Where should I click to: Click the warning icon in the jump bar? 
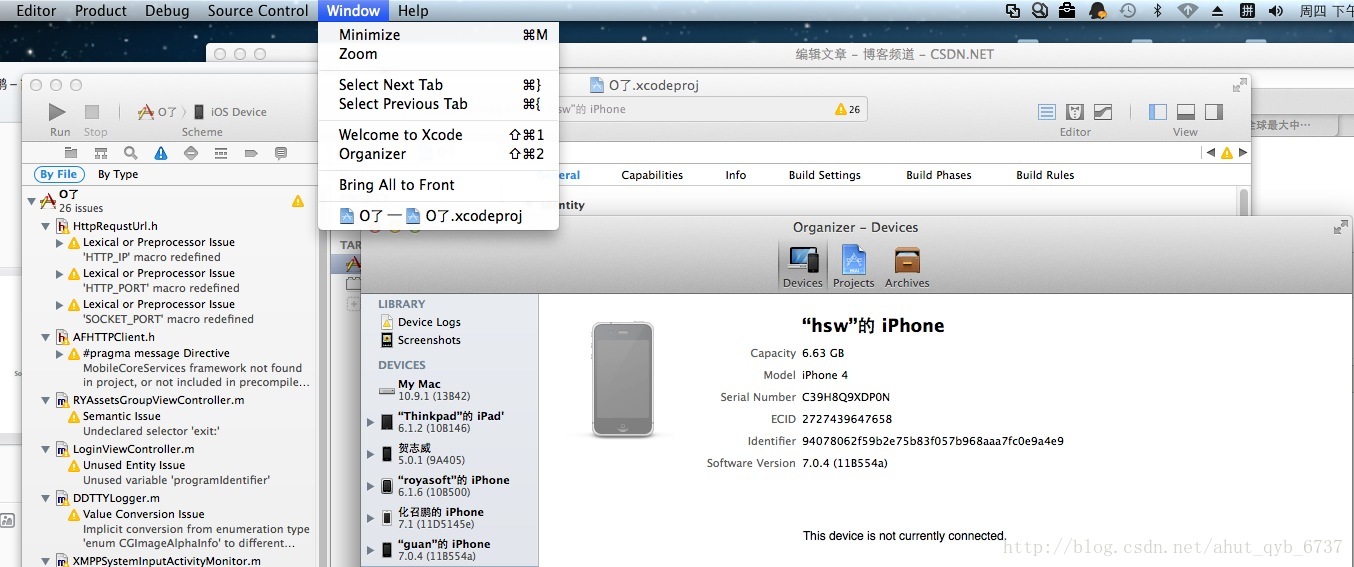click(1227, 153)
